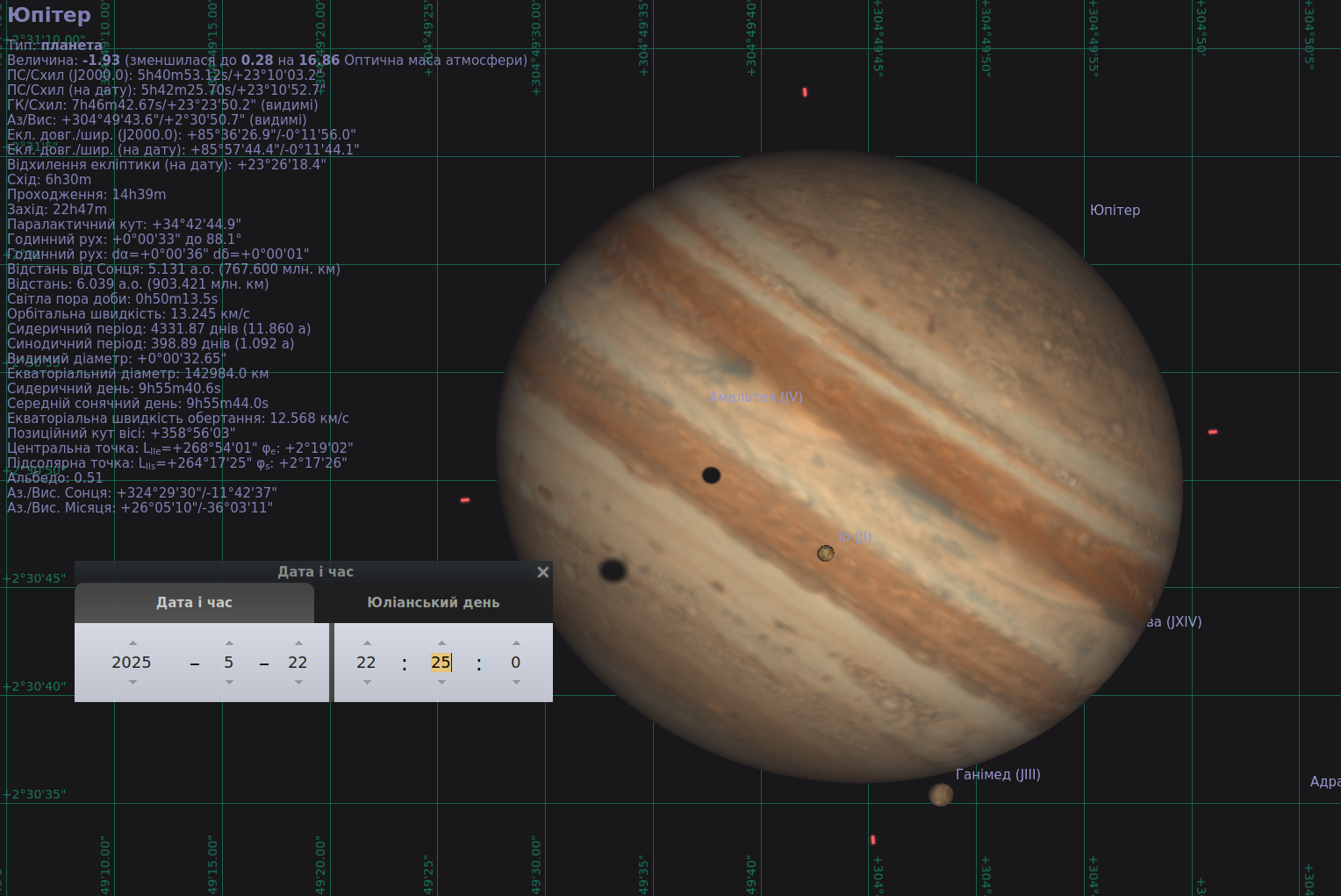This screenshot has height=896, width=1341.
Task: Step back the day with the arrow below day 22
Action: point(298,682)
